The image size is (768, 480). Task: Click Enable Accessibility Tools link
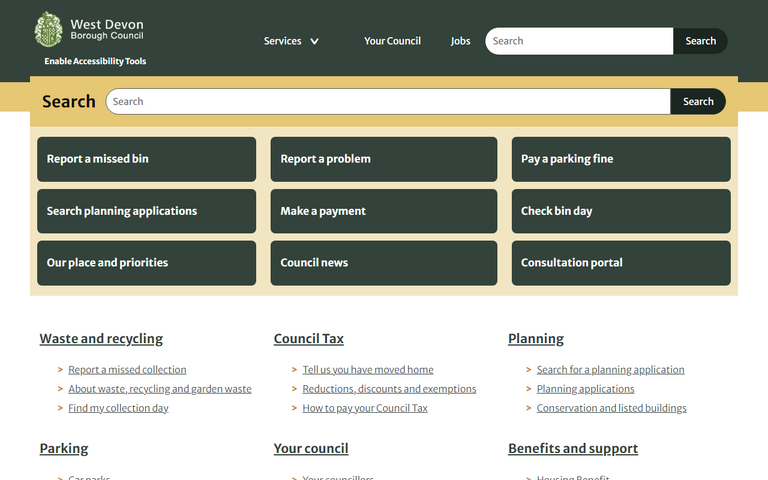pyautogui.click(x=95, y=61)
